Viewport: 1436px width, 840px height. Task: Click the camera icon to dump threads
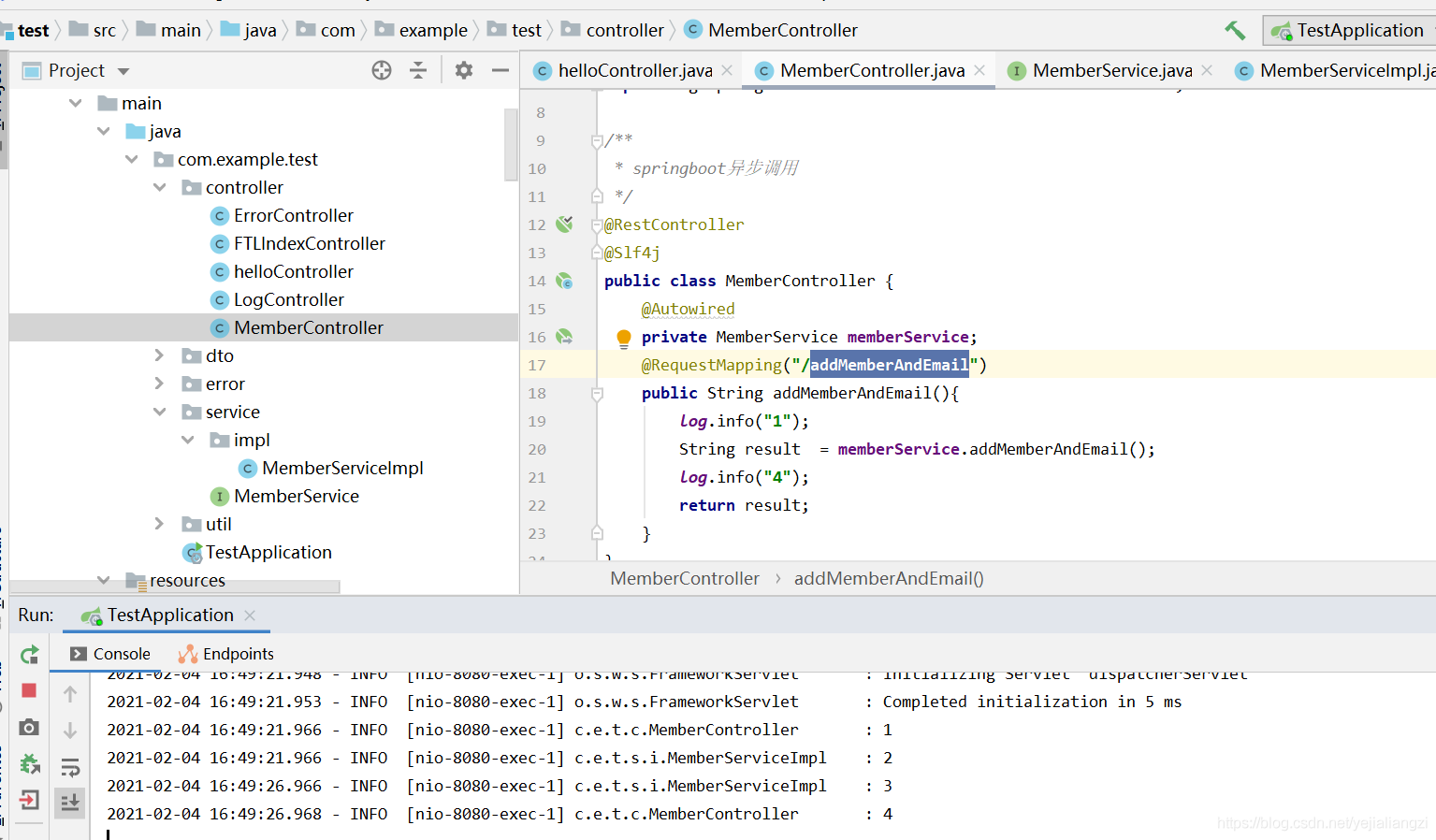tap(29, 727)
